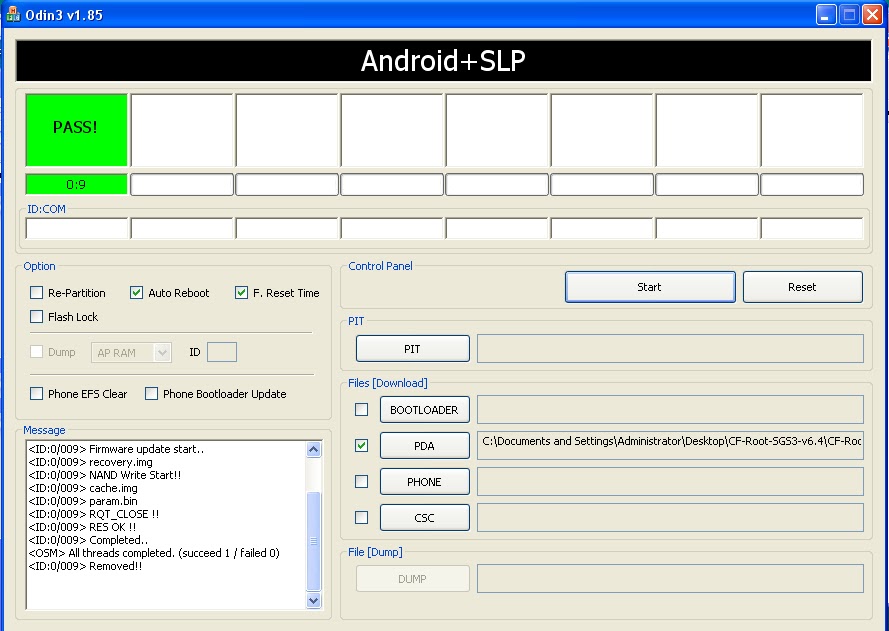
Task: Uncheck the Auto Reboot option
Action: (x=136, y=293)
